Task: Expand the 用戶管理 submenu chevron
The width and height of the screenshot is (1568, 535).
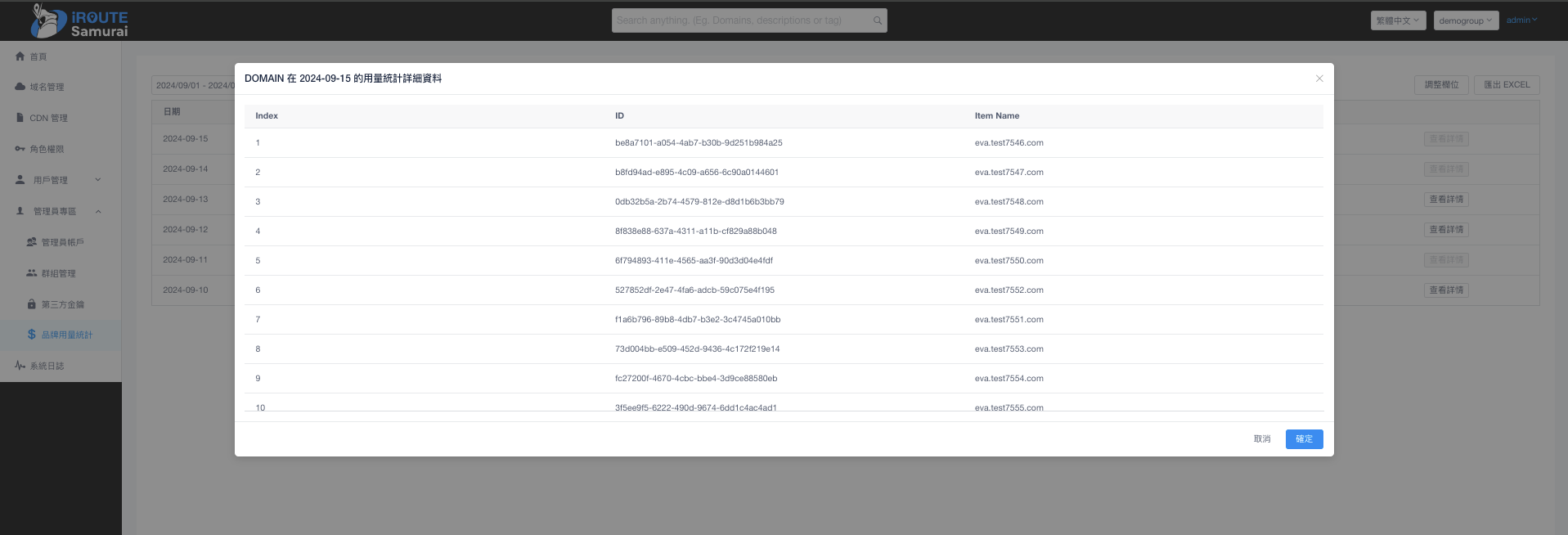Action: [98, 180]
